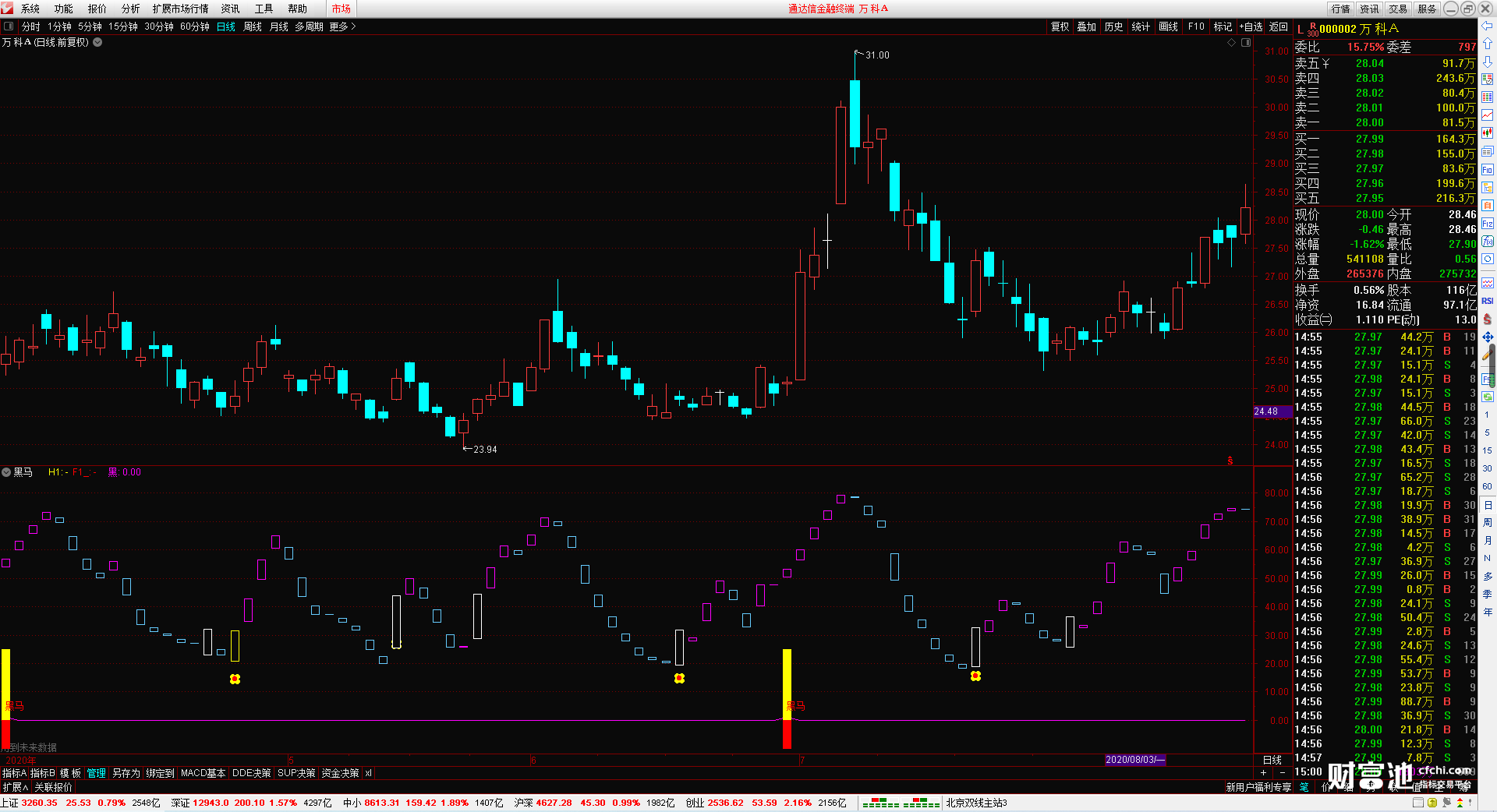Switch to the 周线 weekly tab
Image resolution: width=1497 pixels, height=812 pixels.
click(253, 26)
